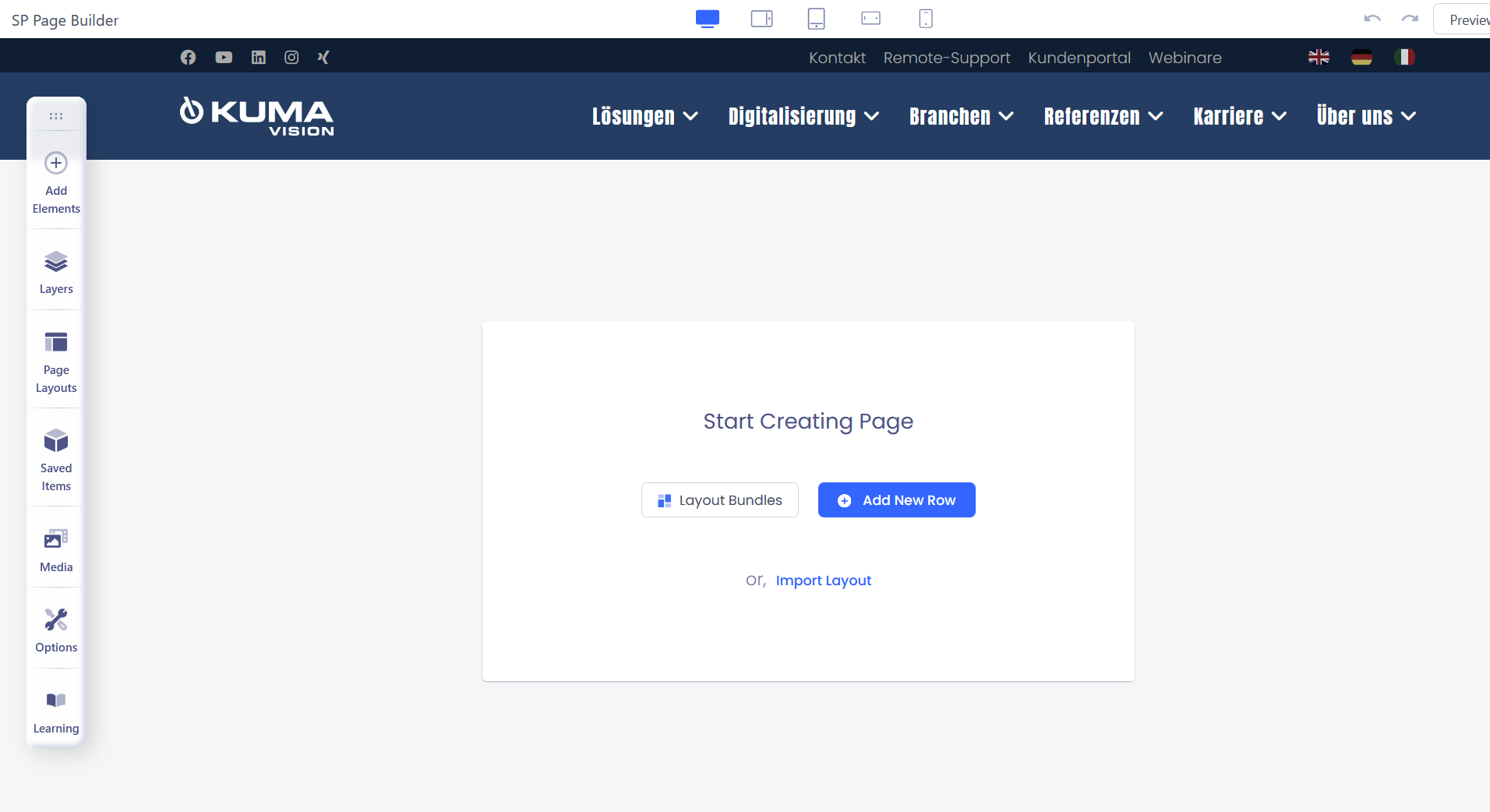Click the KUMA Vision logo

click(257, 116)
